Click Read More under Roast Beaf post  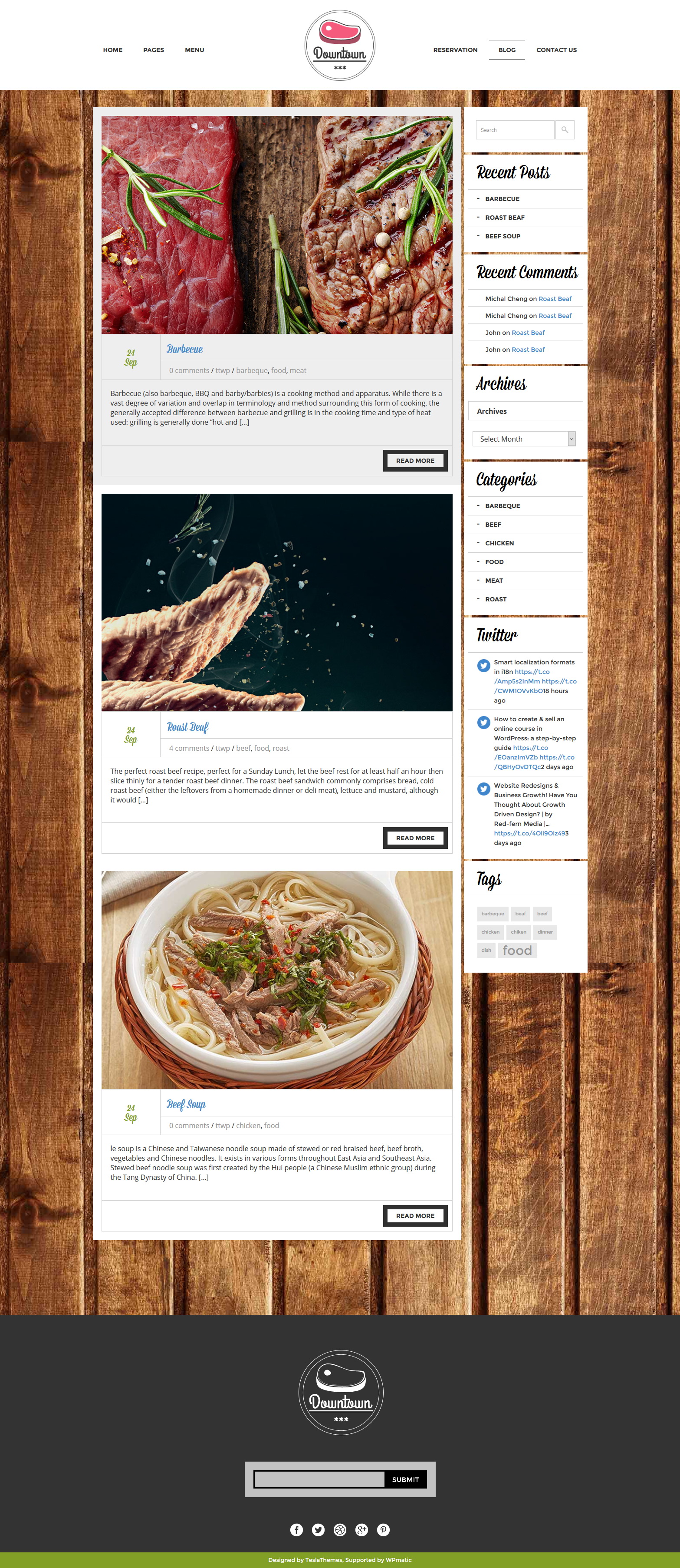(415, 838)
